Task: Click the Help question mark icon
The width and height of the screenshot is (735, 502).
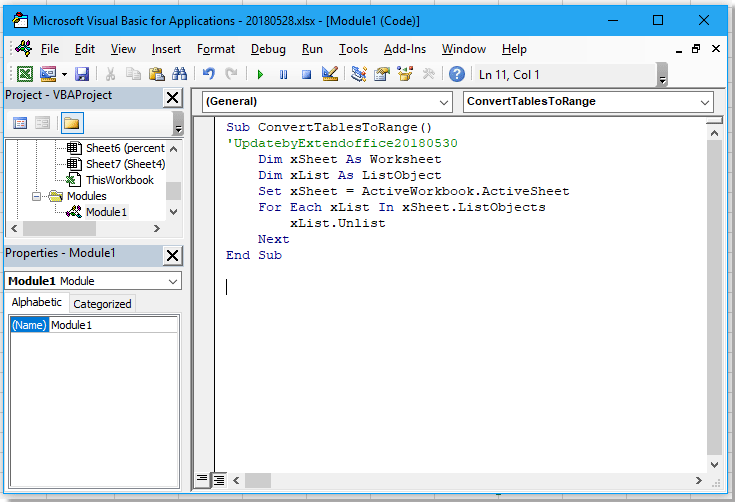Action: [457, 74]
